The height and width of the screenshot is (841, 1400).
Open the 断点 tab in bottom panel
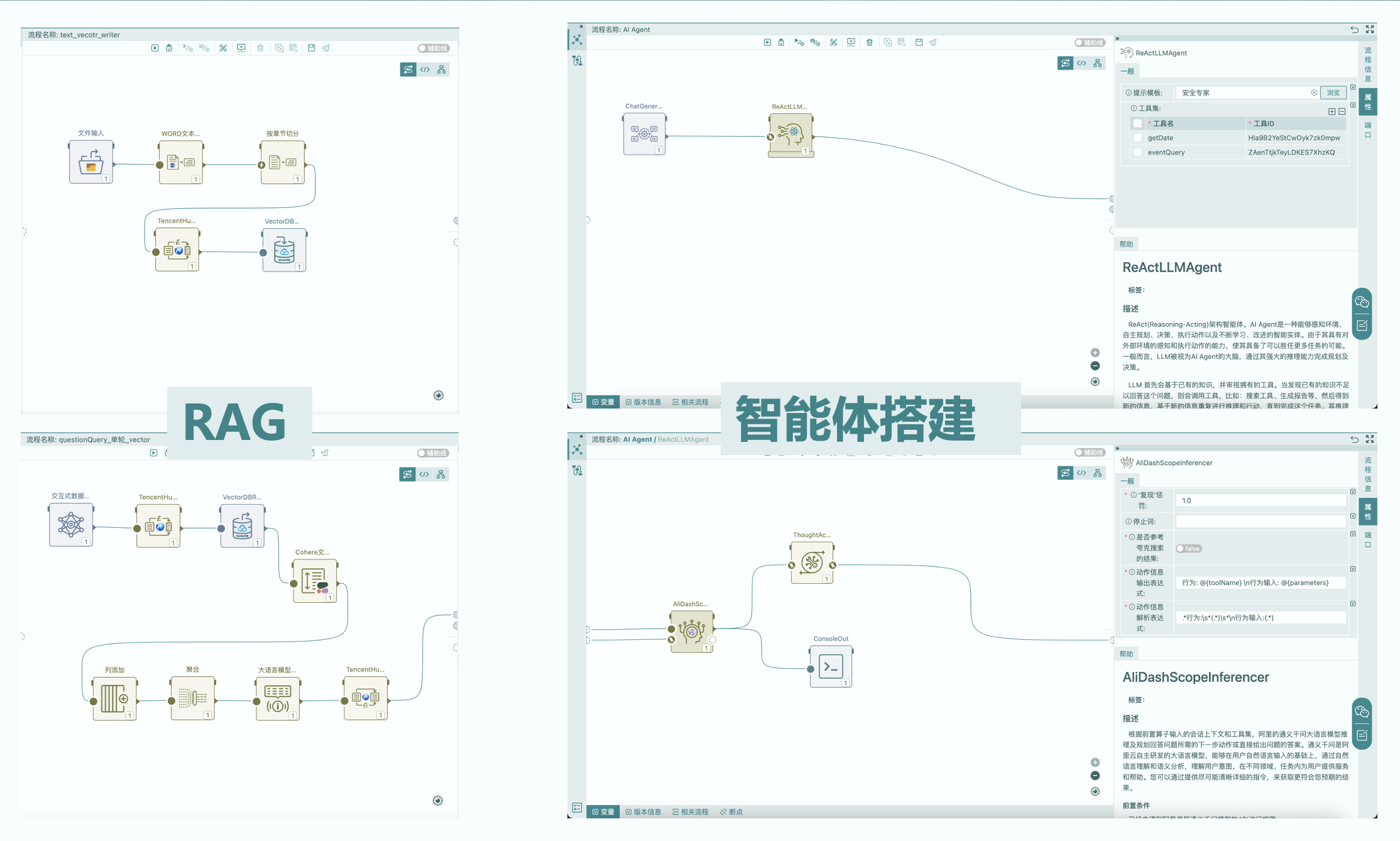click(x=731, y=812)
